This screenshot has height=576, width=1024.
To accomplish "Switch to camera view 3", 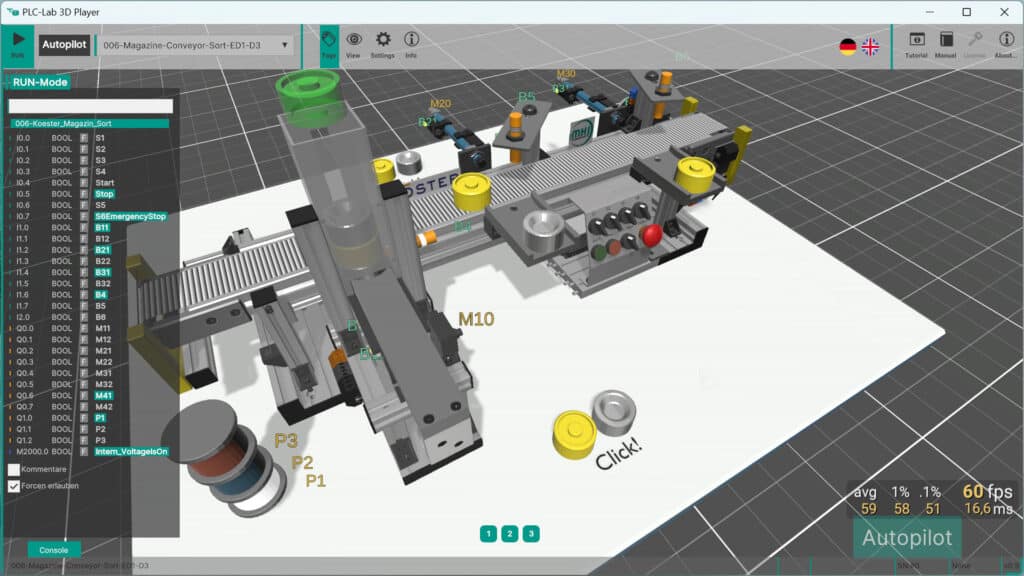I will [531, 534].
